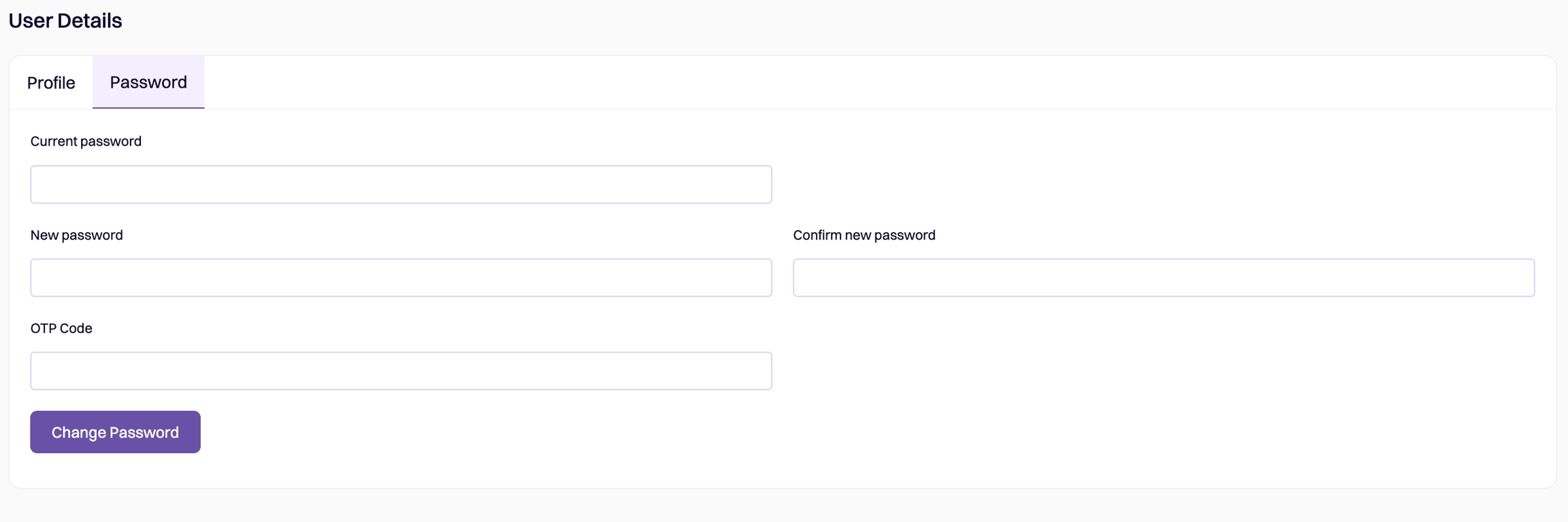Activate the highlighted Password tab

point(148,82)
